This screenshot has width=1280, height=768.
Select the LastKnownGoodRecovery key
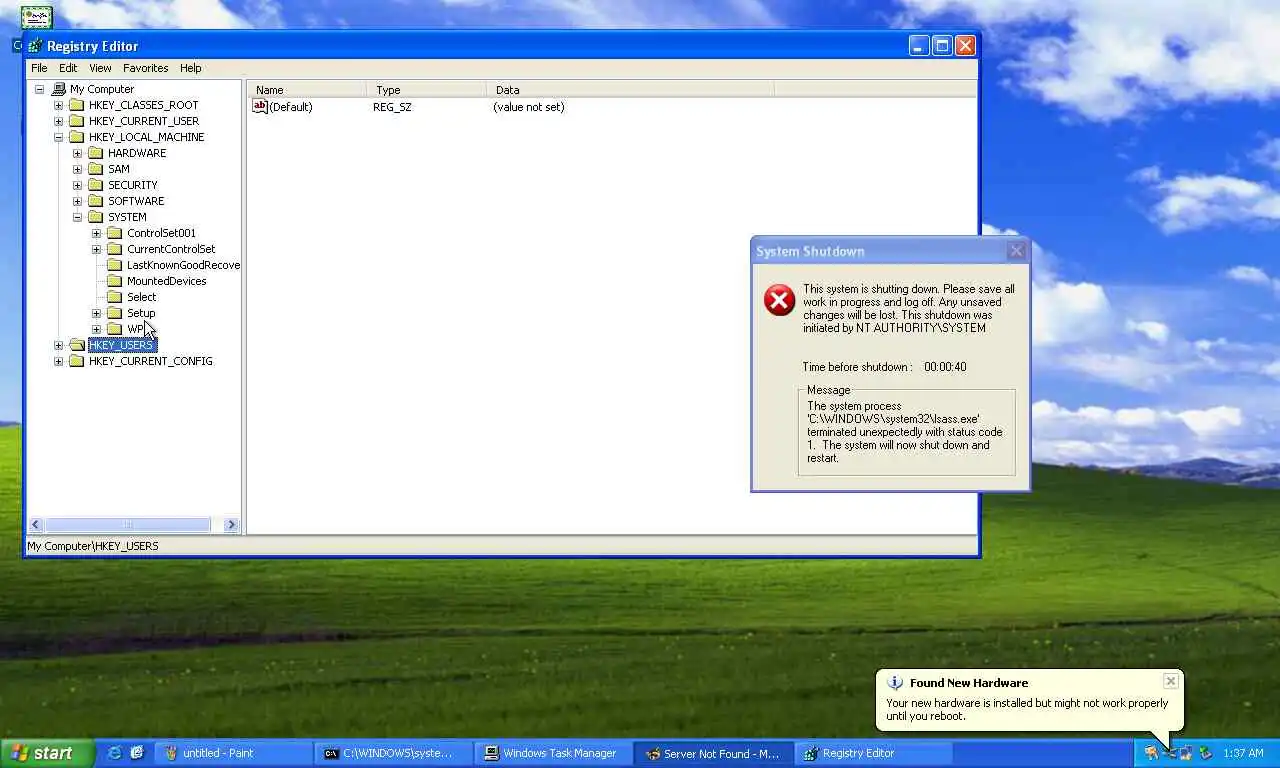183,265
